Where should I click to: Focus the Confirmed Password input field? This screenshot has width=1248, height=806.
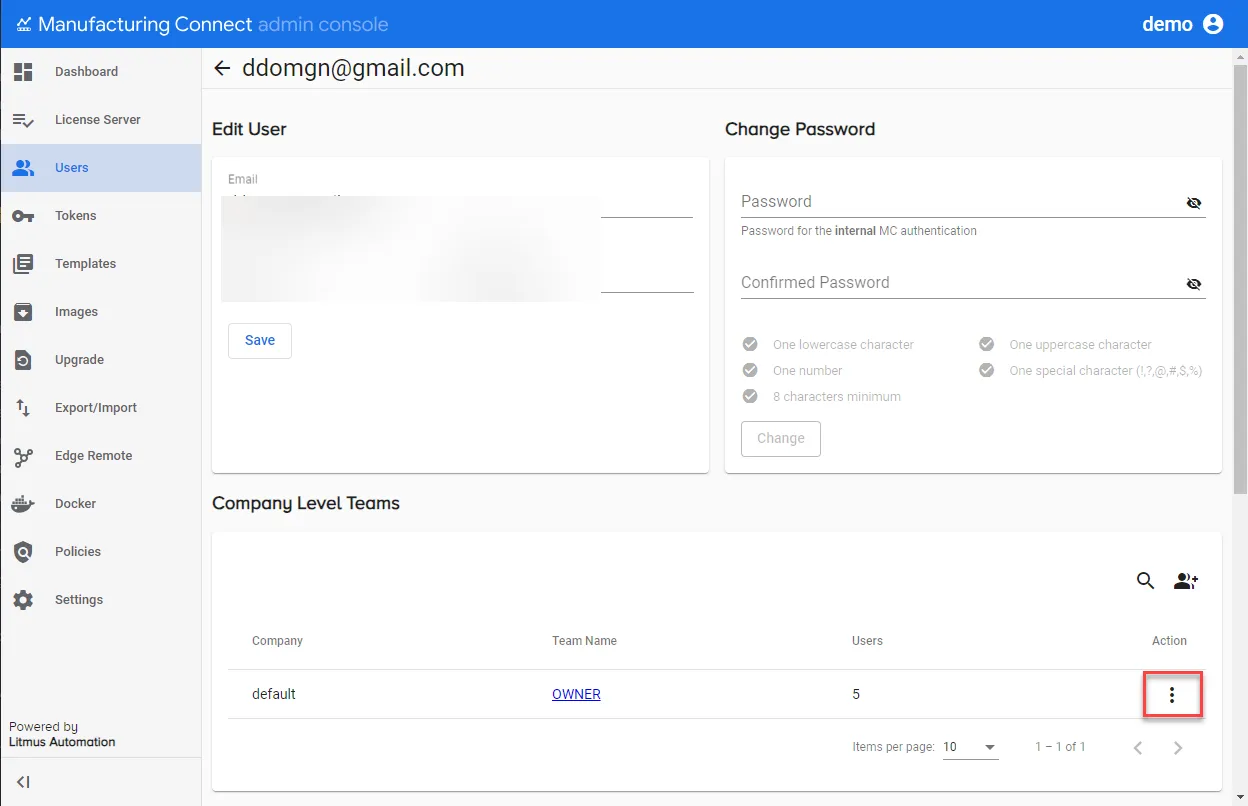coord(960,283)
